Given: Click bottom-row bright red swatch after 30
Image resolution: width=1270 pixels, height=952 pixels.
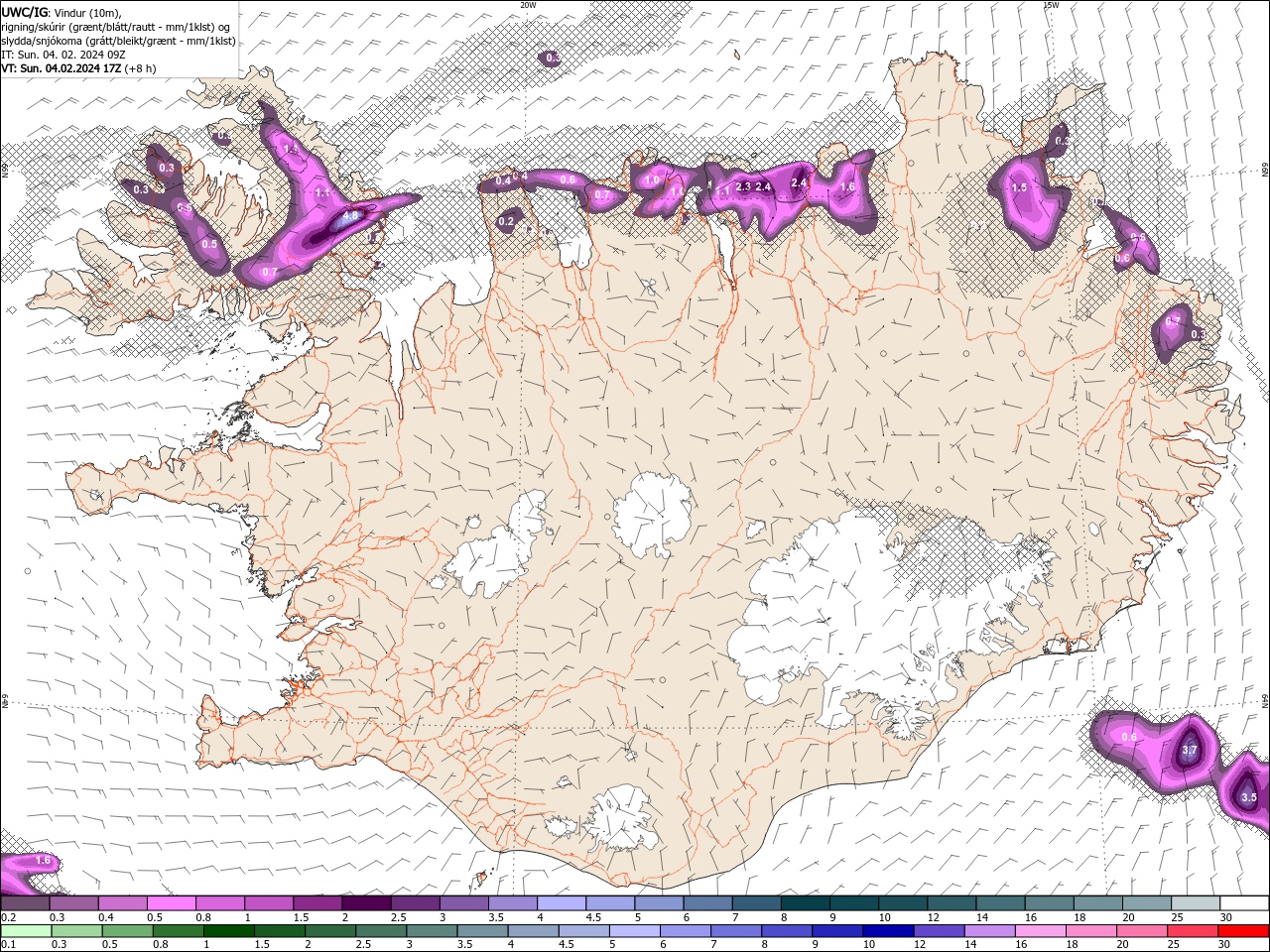Looking at the screenshot, I should pos(1243,931).
